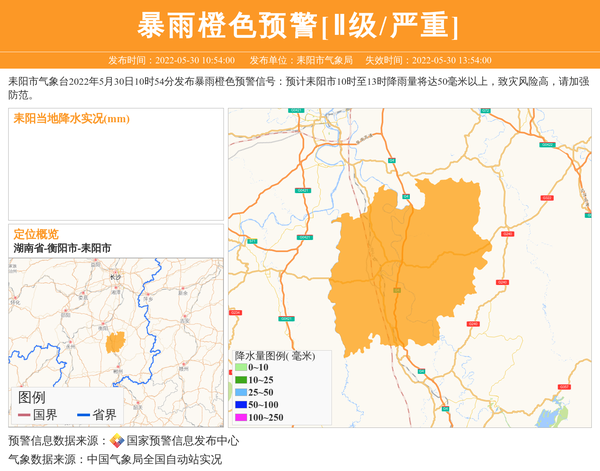Click 发布时间：2022-05-30 10:54:00 text
This screenshot has height=471, width=600.
(x=171, y=60)
